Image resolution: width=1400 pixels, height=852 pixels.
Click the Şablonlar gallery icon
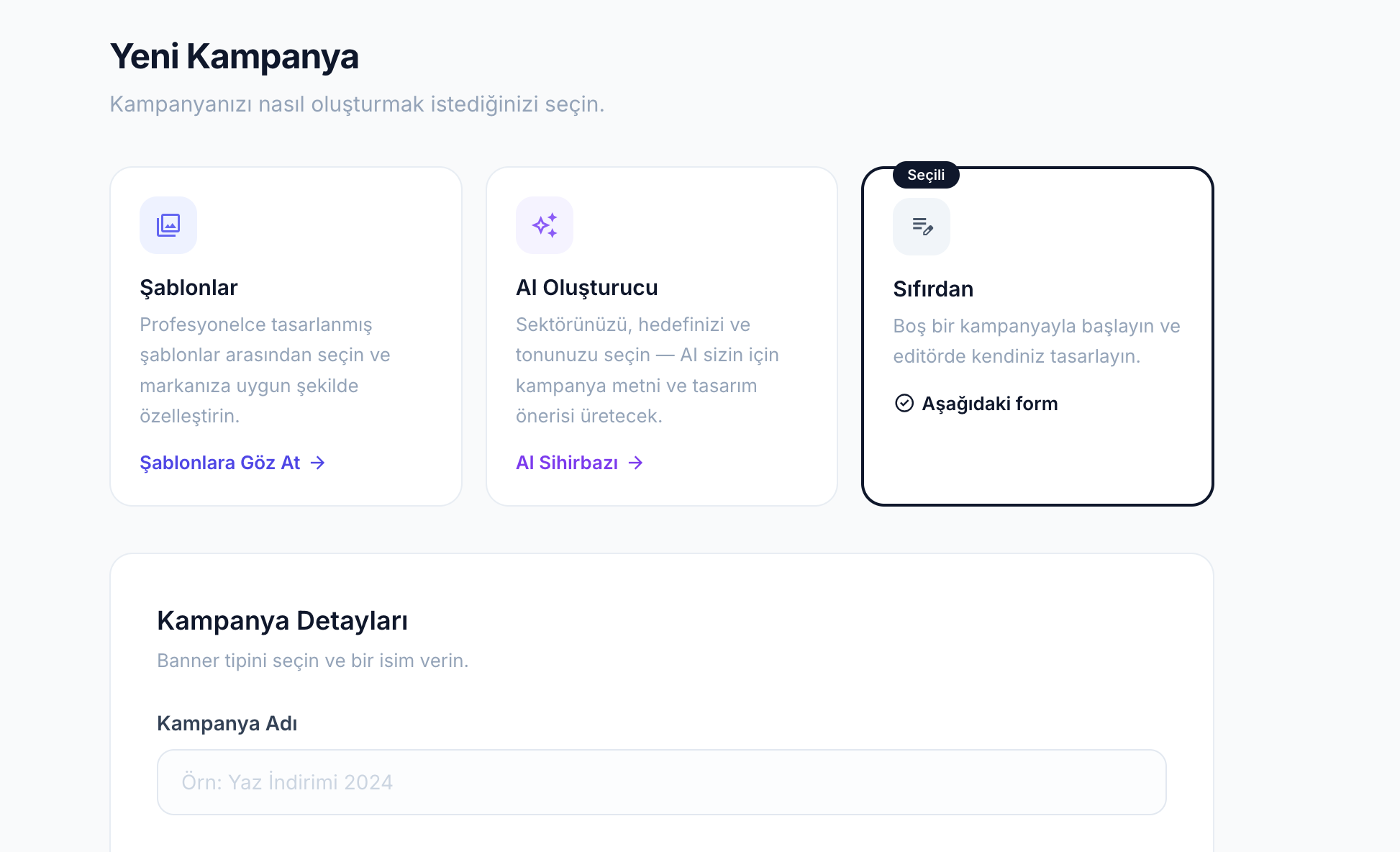click(168, 225)
